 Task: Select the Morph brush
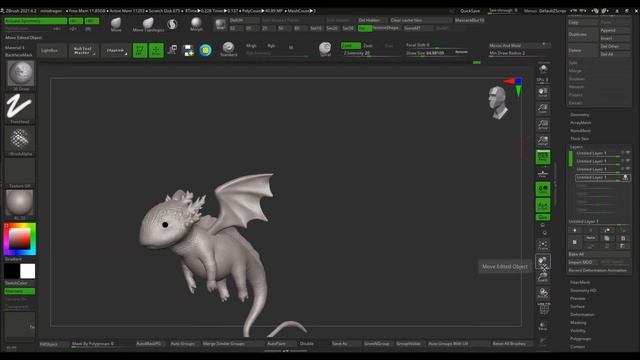pos(196,24)
